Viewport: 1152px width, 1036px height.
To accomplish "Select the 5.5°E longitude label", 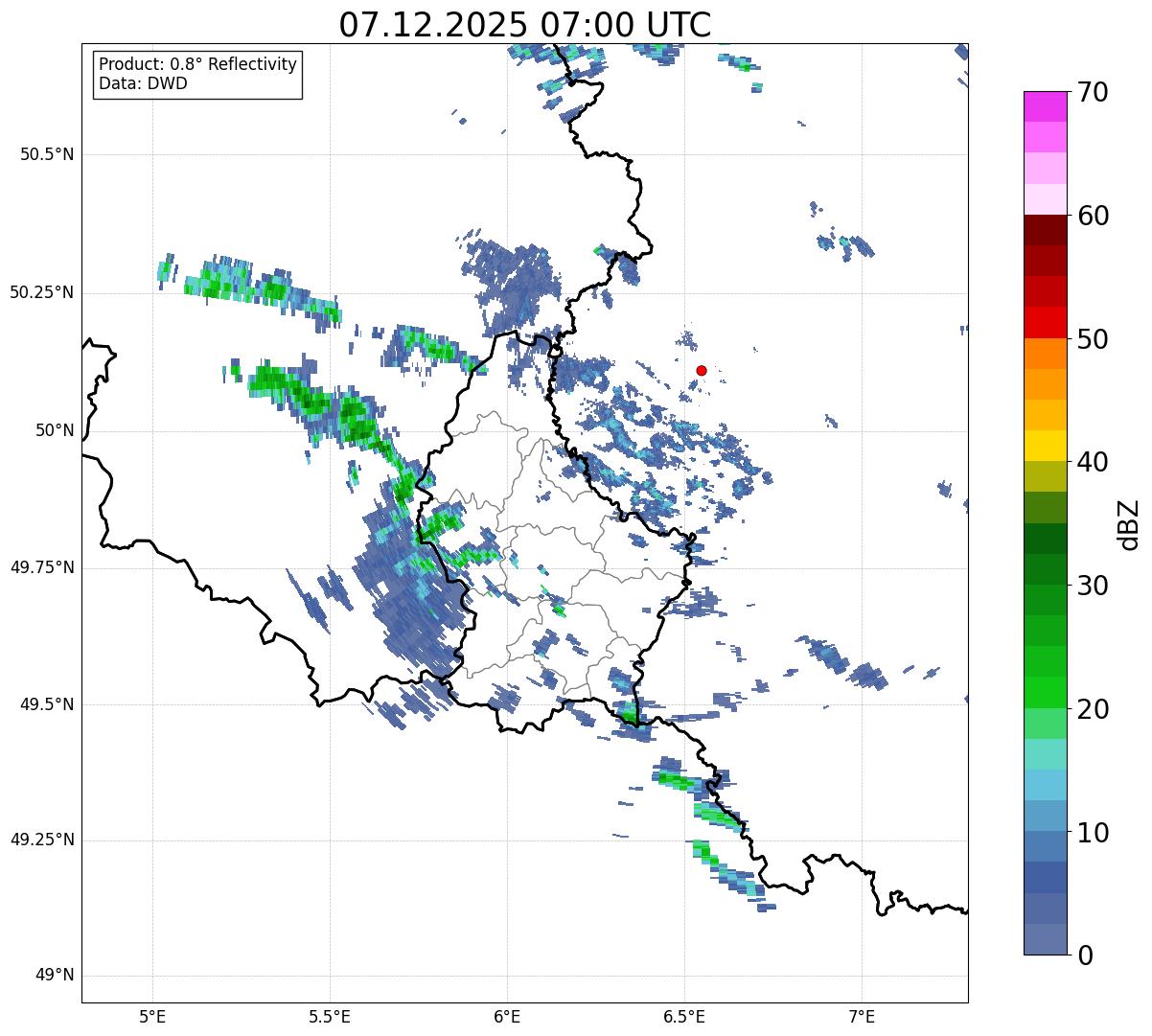I will coord(330,1016).
